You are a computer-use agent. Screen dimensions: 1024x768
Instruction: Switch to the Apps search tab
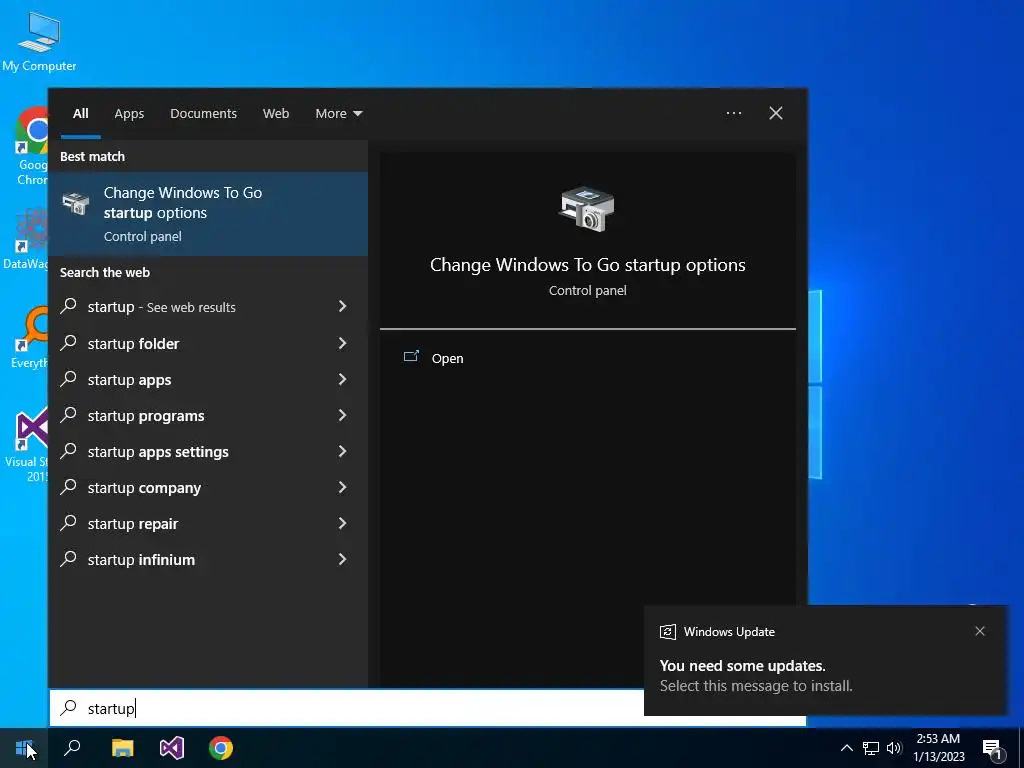point(129,114)
